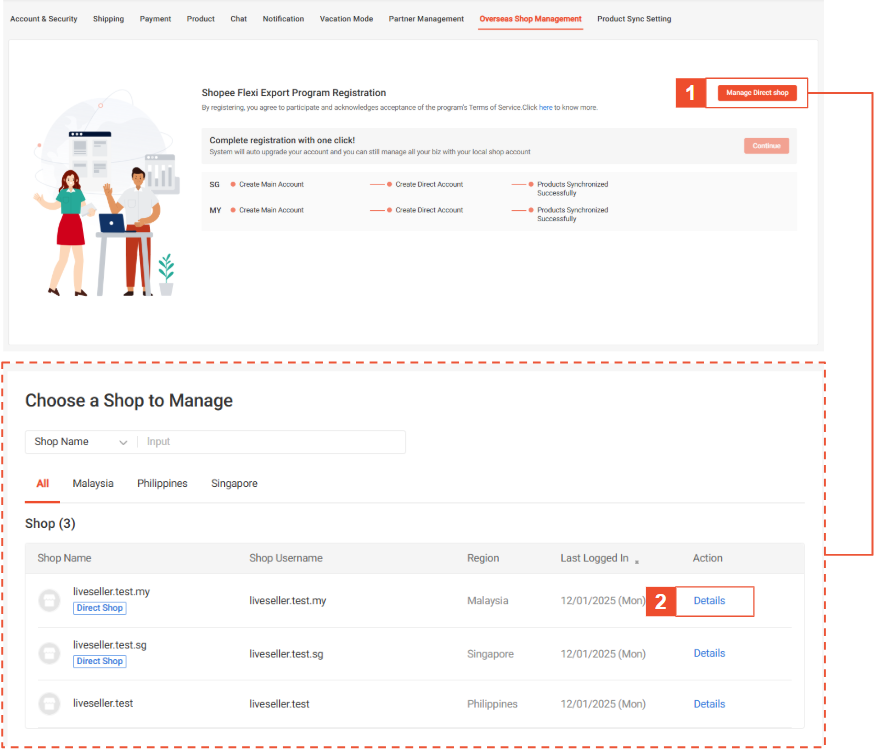Open the Vacation Mode tab
The height and width of the screenshot is (750, 884).
click(x=346, y=19)
